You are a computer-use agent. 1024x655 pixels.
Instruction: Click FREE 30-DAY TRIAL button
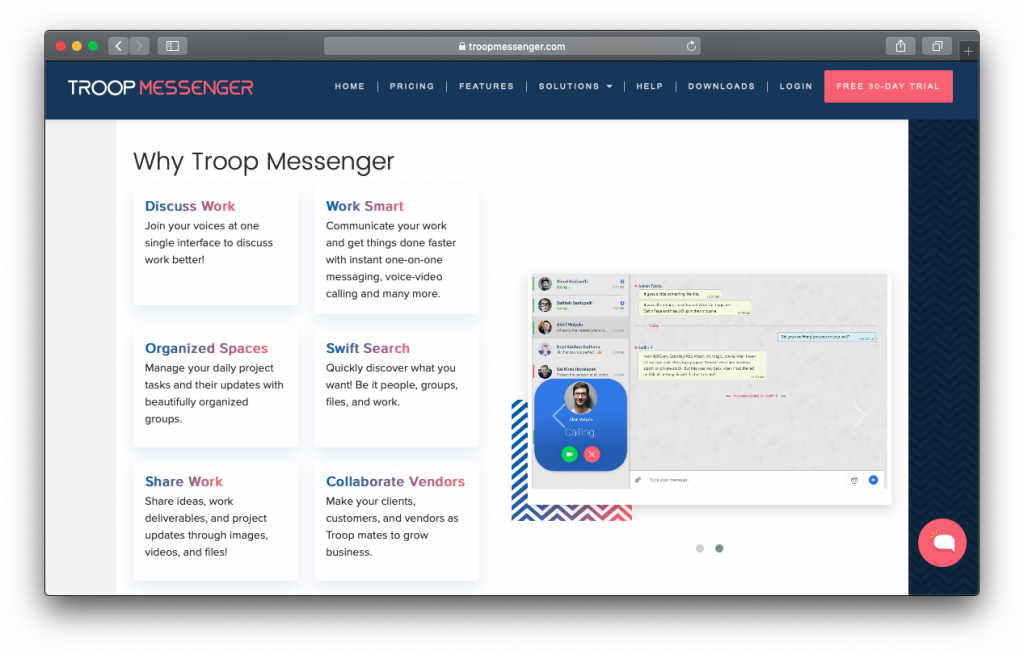pos(888,86)
